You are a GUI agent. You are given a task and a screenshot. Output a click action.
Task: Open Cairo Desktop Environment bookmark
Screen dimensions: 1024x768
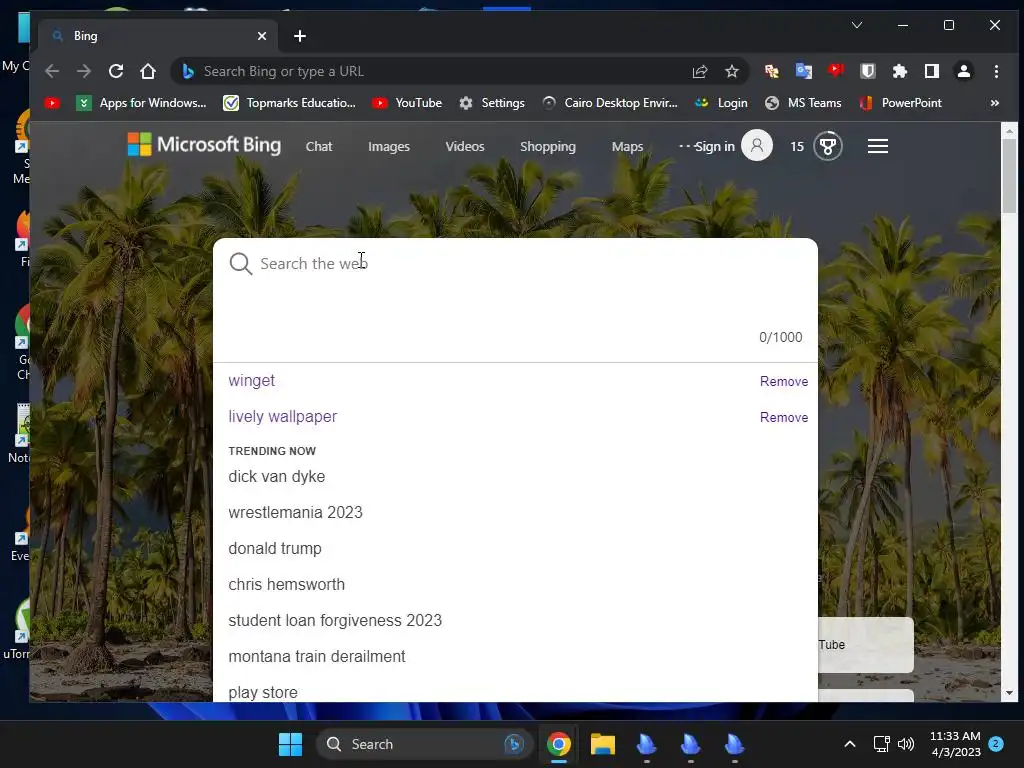[610, 103]
